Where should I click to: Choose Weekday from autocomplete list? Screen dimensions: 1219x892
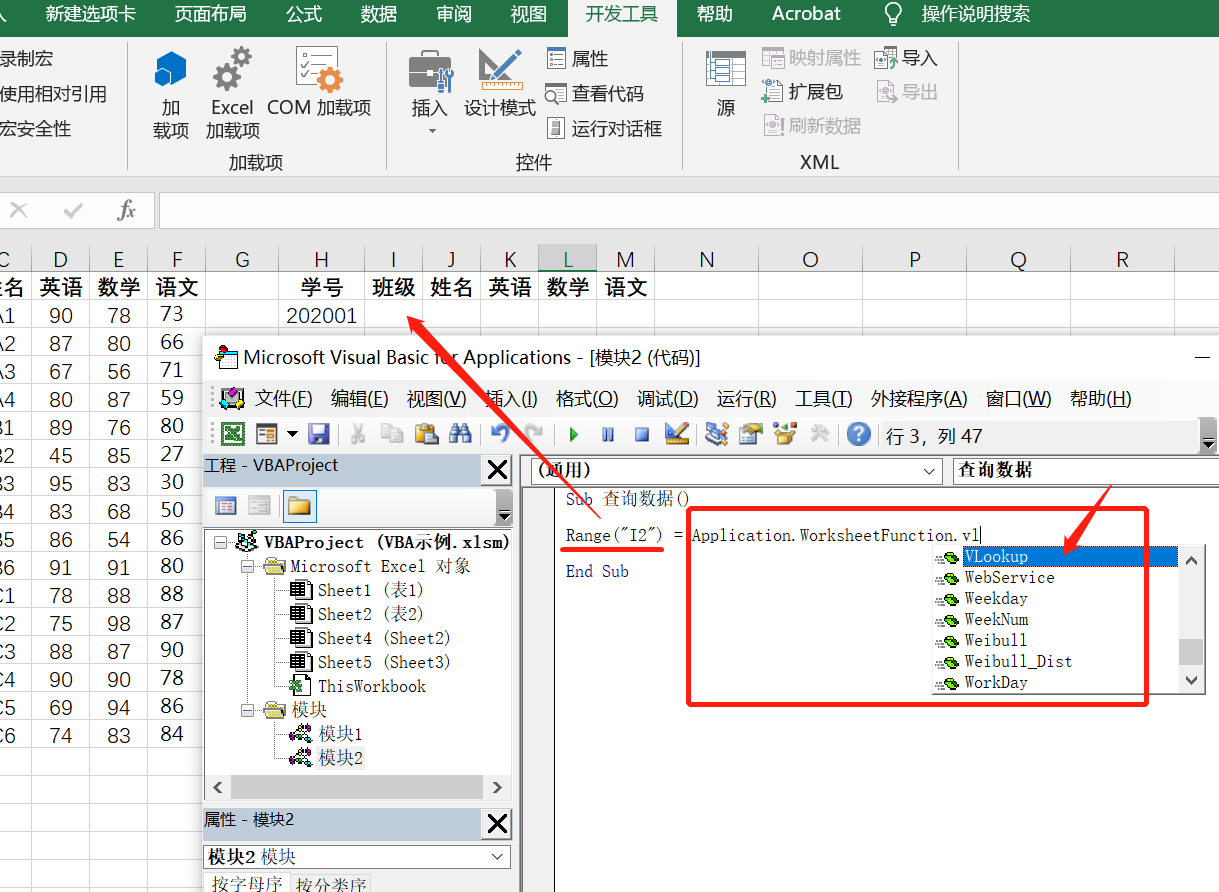[x=996, y=598]
